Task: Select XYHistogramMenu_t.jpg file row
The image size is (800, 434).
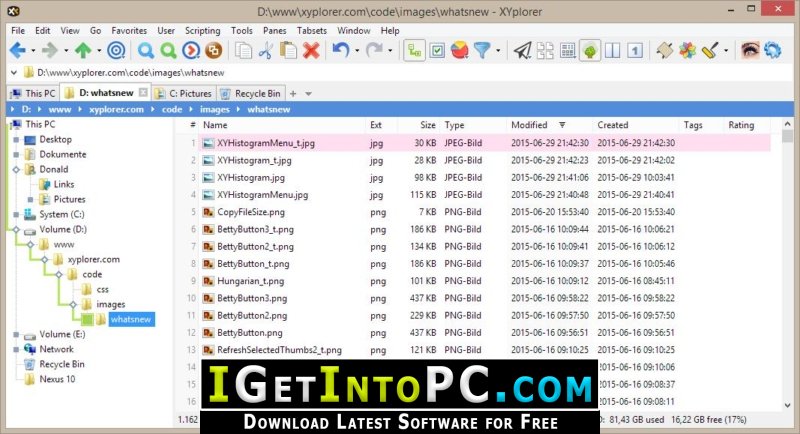Action: [x=485, y=143]
